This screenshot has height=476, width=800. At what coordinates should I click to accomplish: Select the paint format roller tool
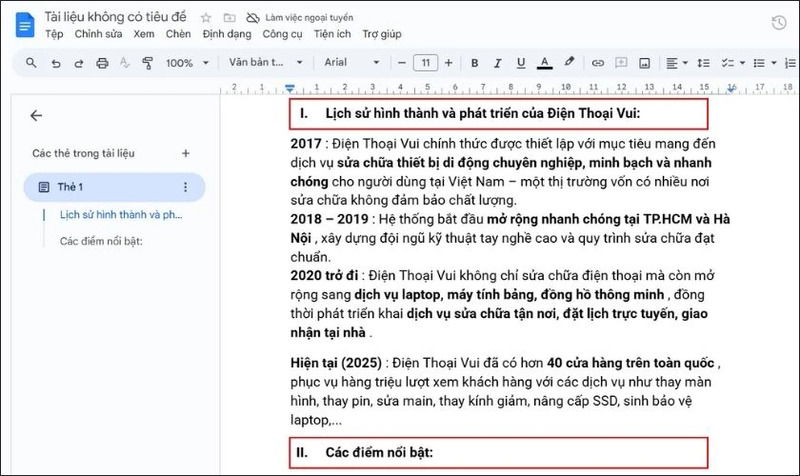pyautogui.click(x=148, y=63)
